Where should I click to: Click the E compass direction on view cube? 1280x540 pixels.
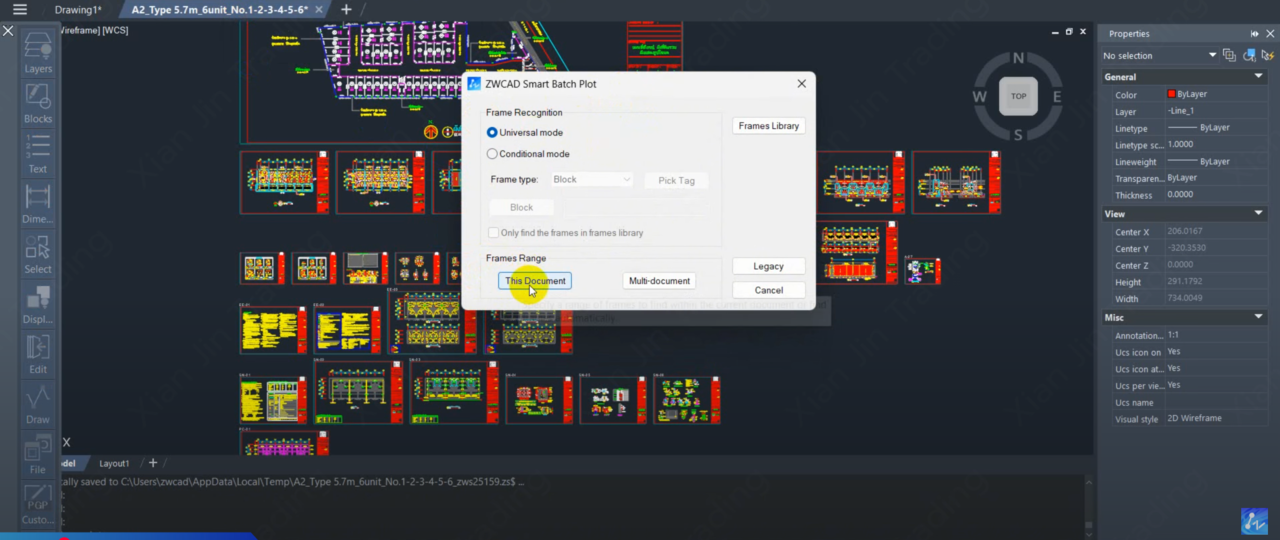1057,97
